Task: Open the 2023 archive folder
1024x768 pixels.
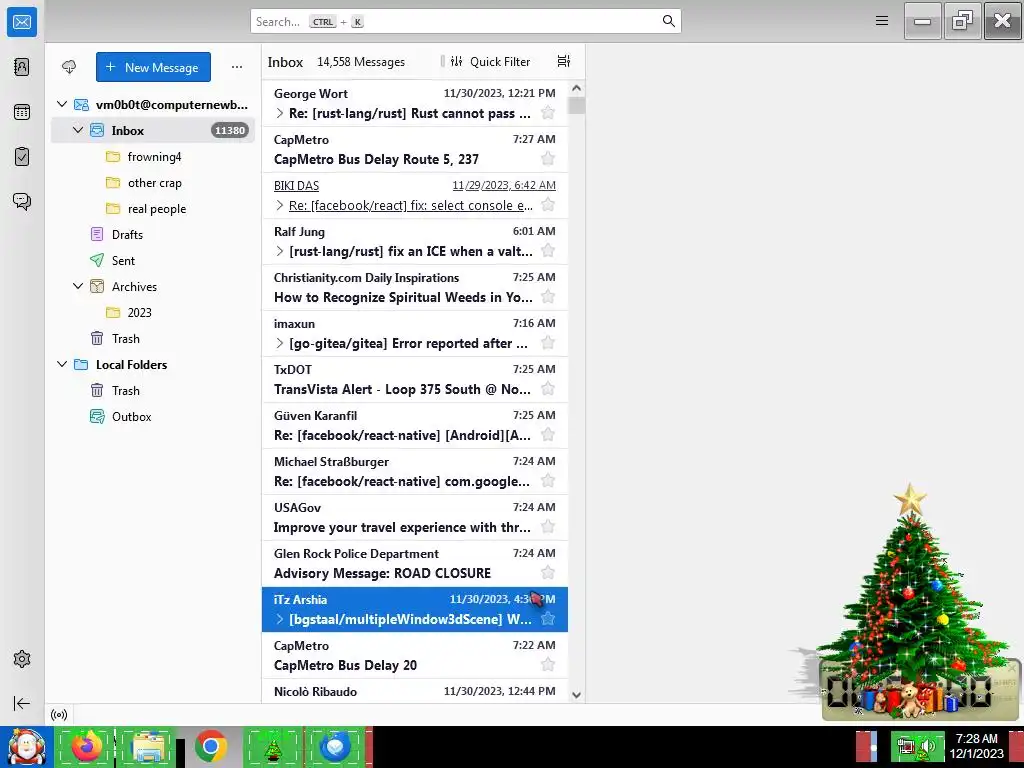Action: click(153, 312)
